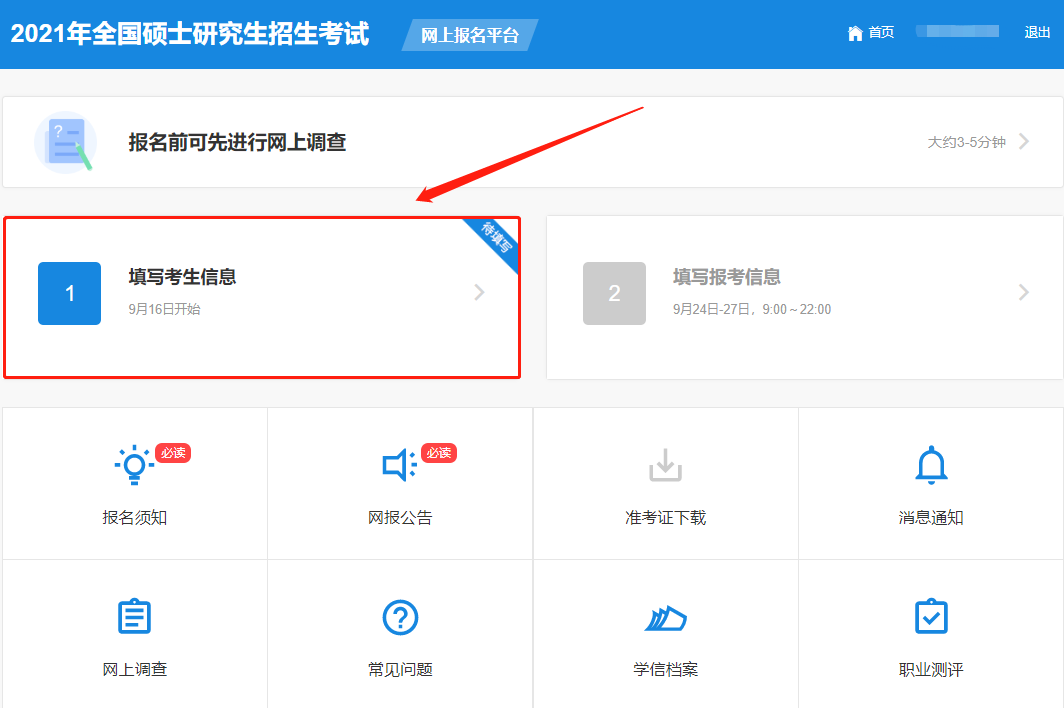The height and width of the screenshot is (708, 1064).
Task: Click the blurred username in the header
Action: point(957,32)
